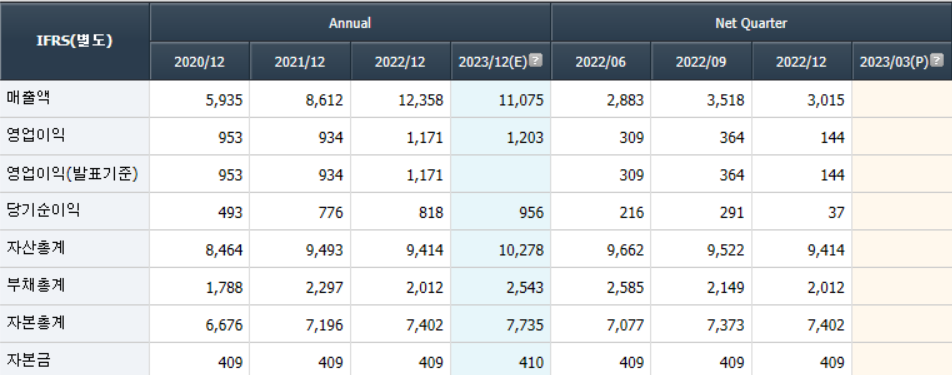Click the 291 quarterly net income
The height and width of the screenshot is (375, 952).
click(732, 213)
